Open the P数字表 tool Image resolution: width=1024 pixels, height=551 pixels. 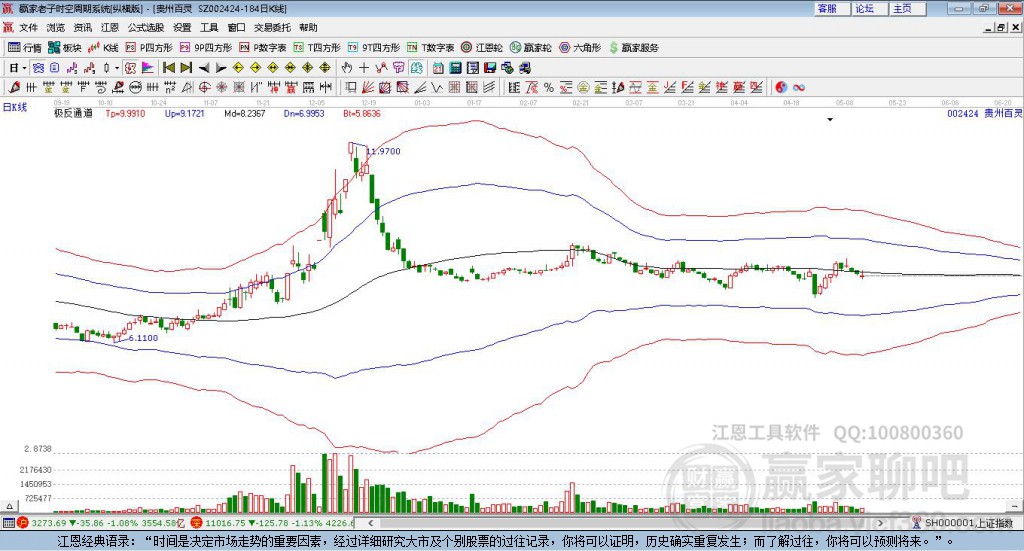(x=263, y=48)
